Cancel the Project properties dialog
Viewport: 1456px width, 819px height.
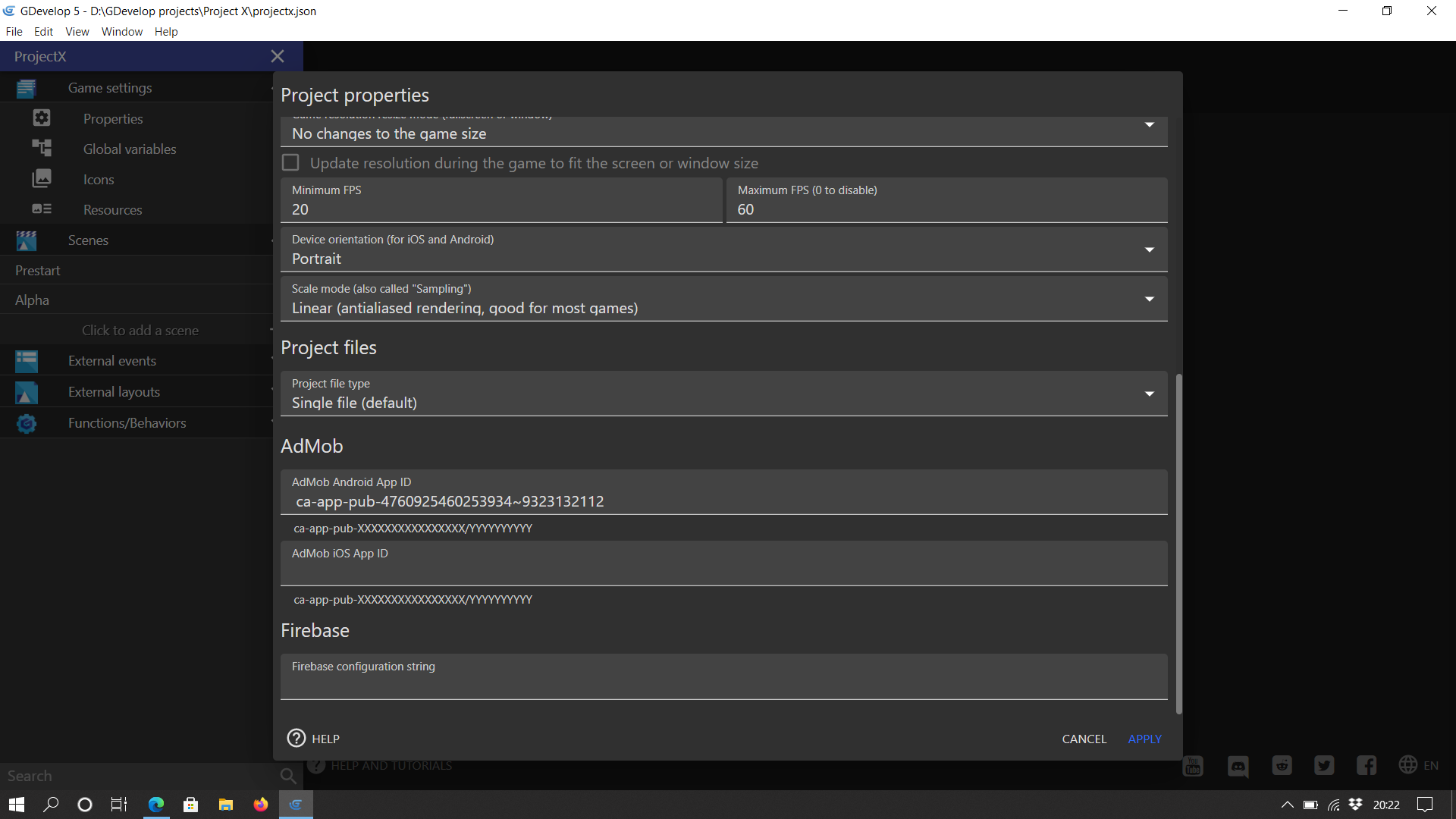click(1084, 739)
